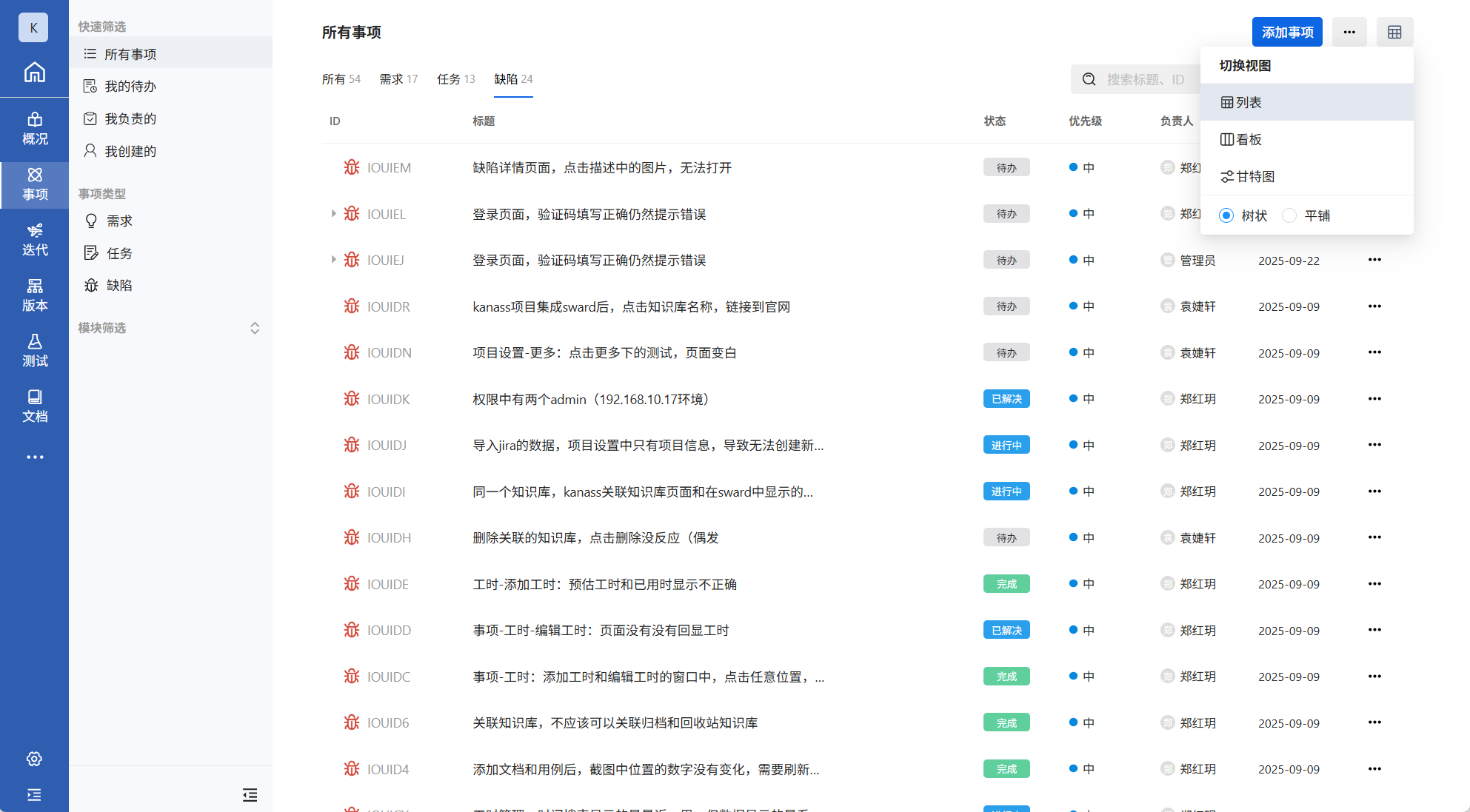1470x812 pixels.
Task: Select 树状 tree radio option
Action: point(1226,215)
